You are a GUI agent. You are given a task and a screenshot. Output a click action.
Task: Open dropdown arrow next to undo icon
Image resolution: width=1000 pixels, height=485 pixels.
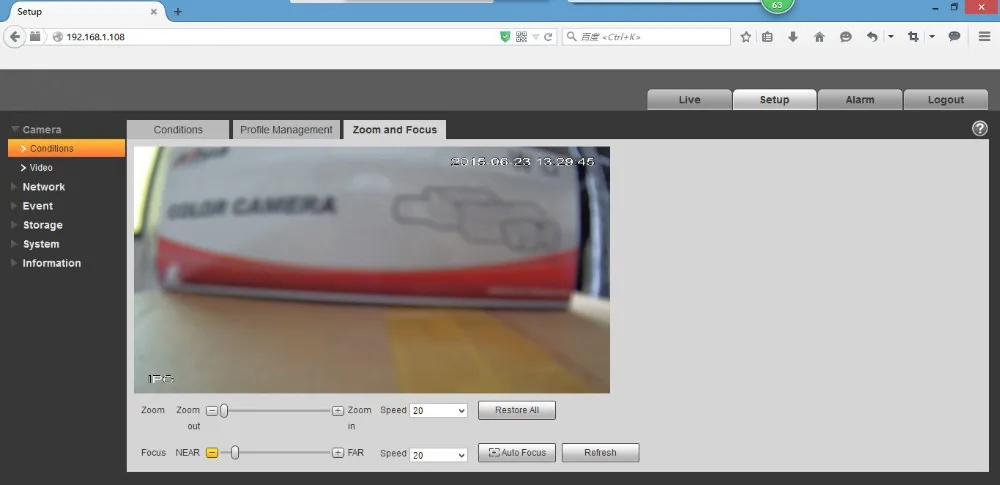click(891, 37)
